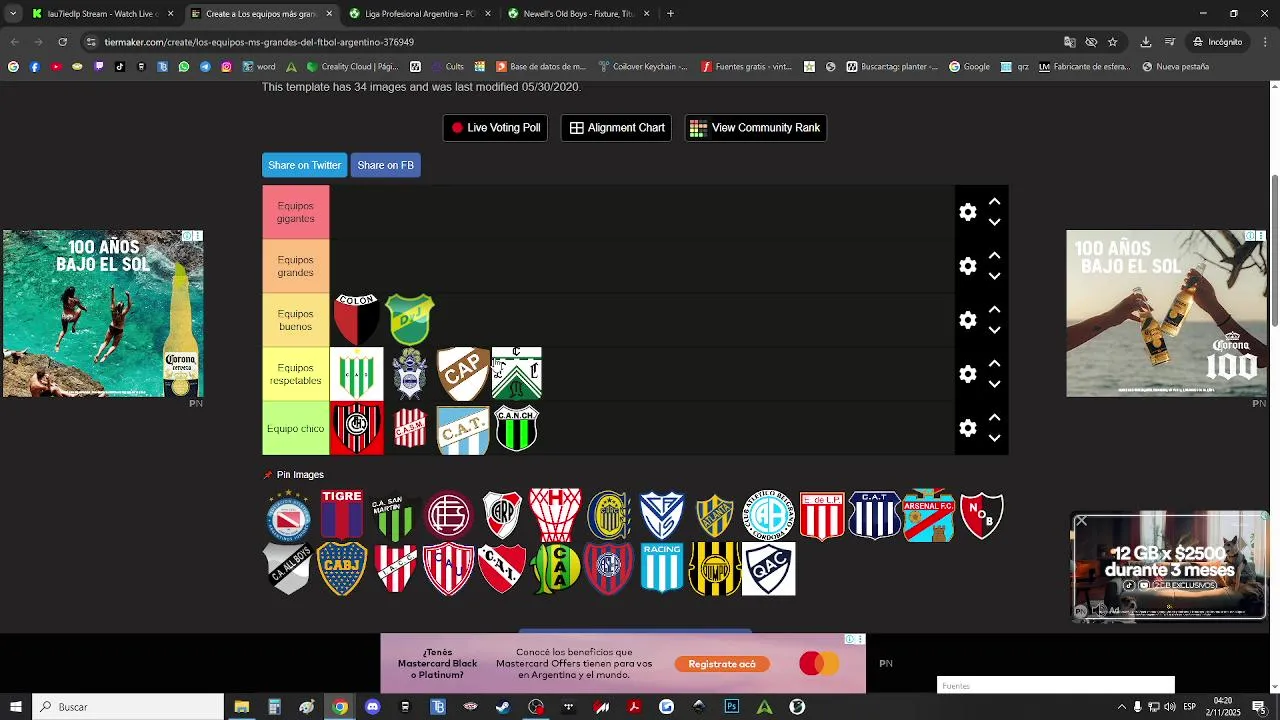Click the Equipo chico green label

(296, 428)
